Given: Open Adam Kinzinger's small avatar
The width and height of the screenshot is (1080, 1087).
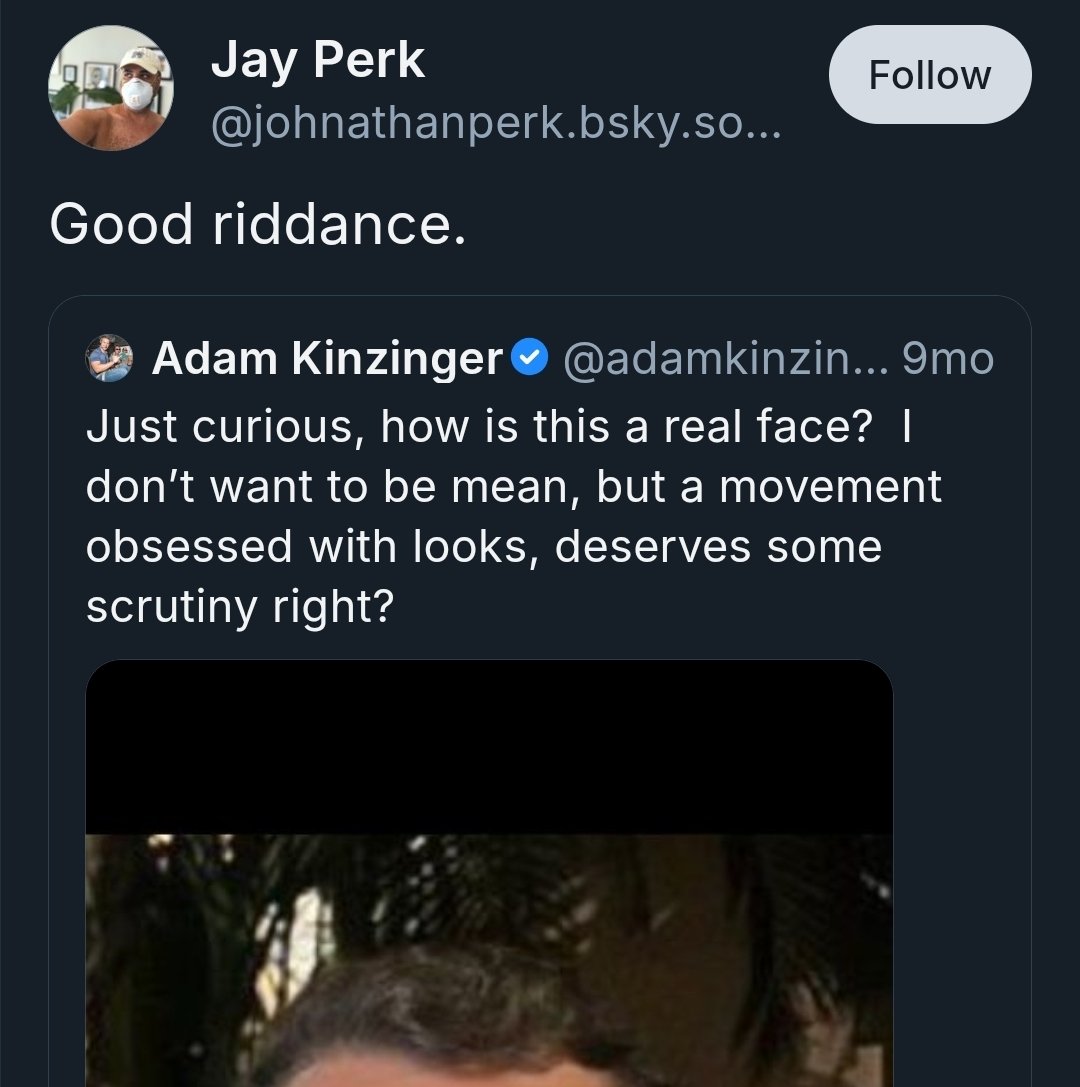Looking at the screenshot, I should (110, 359).
